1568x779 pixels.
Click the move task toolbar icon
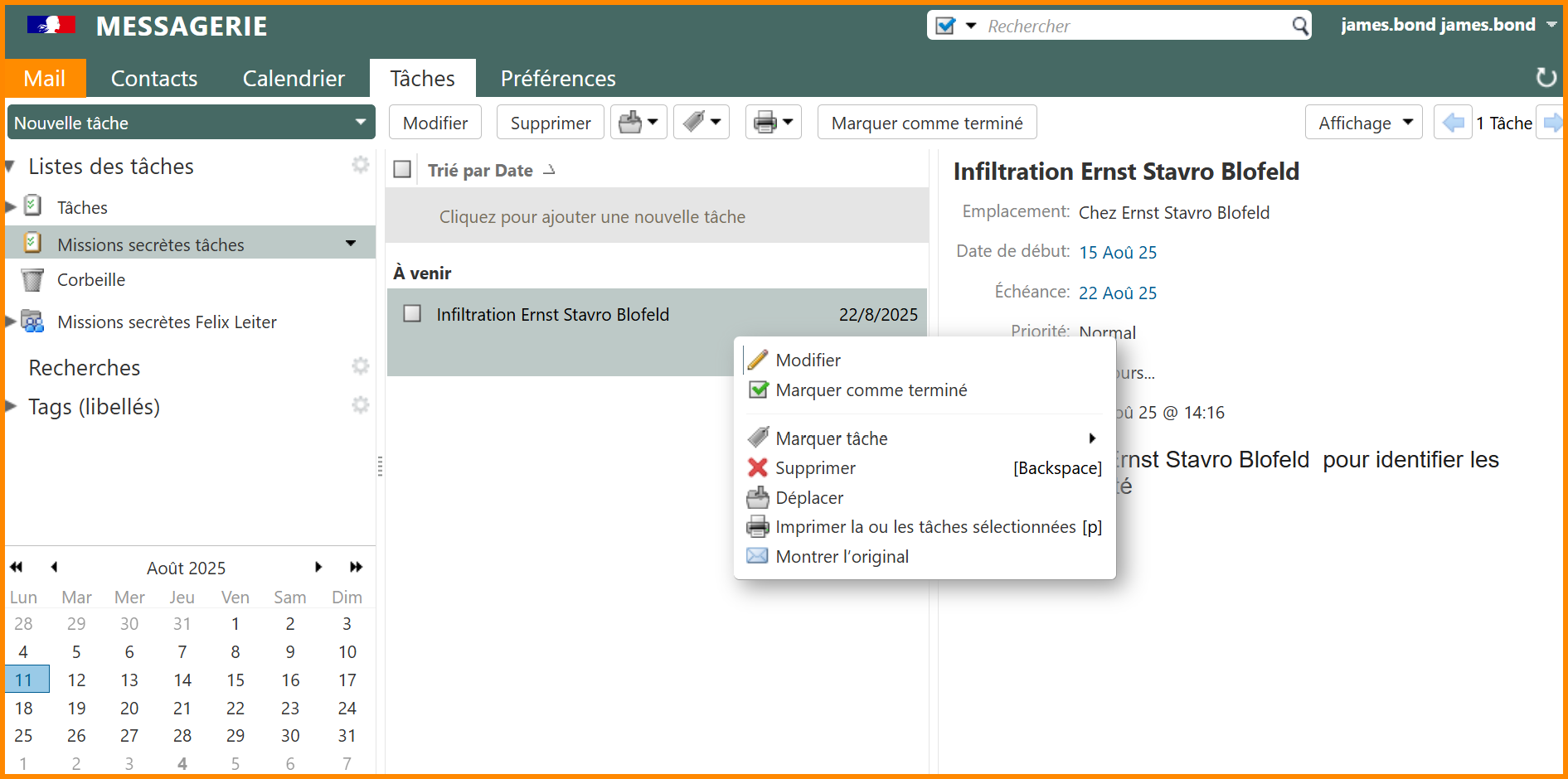click(x=631, y=123)
